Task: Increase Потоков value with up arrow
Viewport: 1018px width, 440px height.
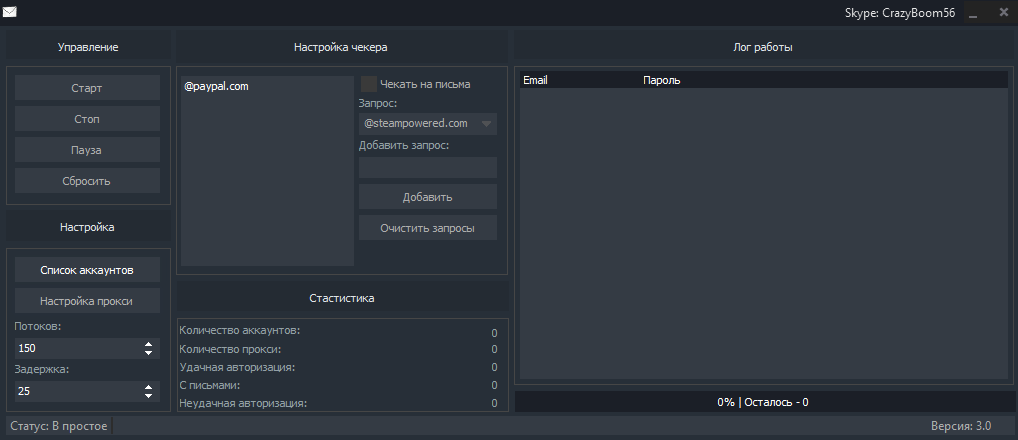Action: point(149,345)
